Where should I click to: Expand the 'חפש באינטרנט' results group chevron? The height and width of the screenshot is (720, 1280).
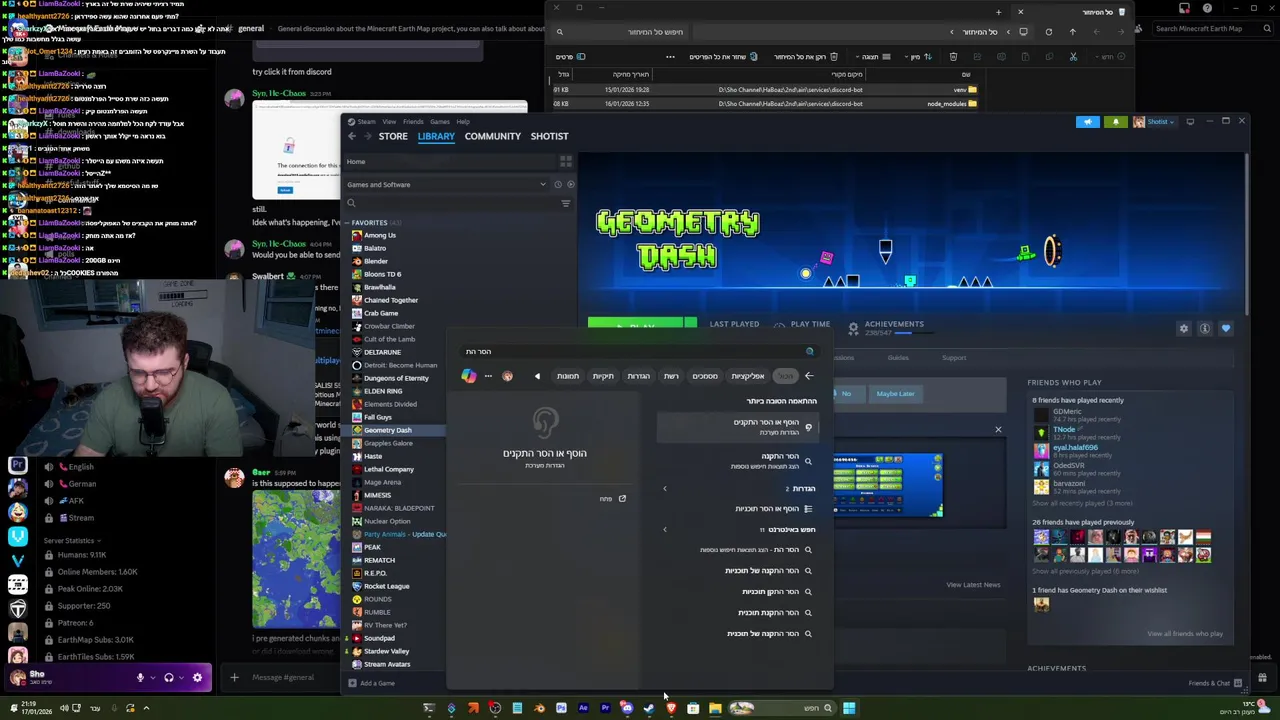click(x=665, y=529)
